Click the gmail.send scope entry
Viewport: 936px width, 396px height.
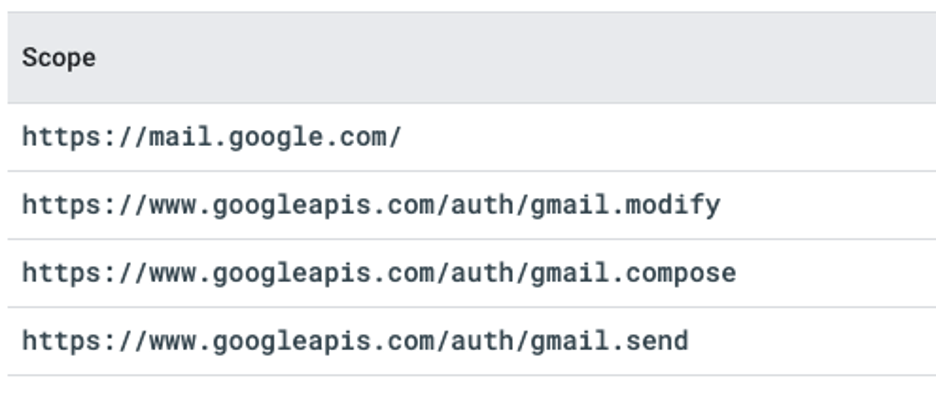click(355, 342)
